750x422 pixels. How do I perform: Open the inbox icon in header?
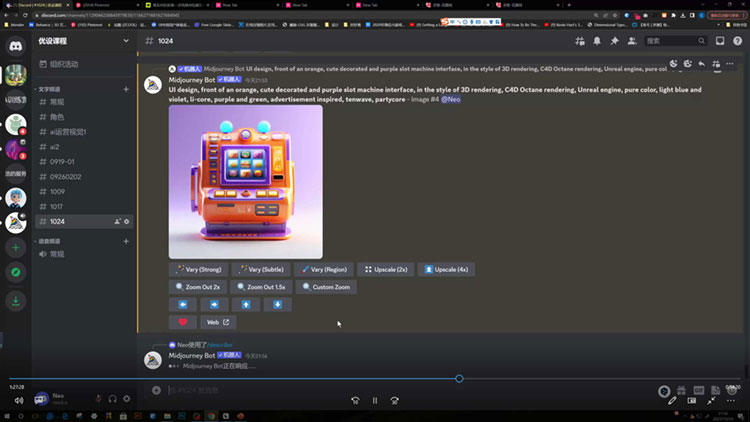tap(719, 41)
